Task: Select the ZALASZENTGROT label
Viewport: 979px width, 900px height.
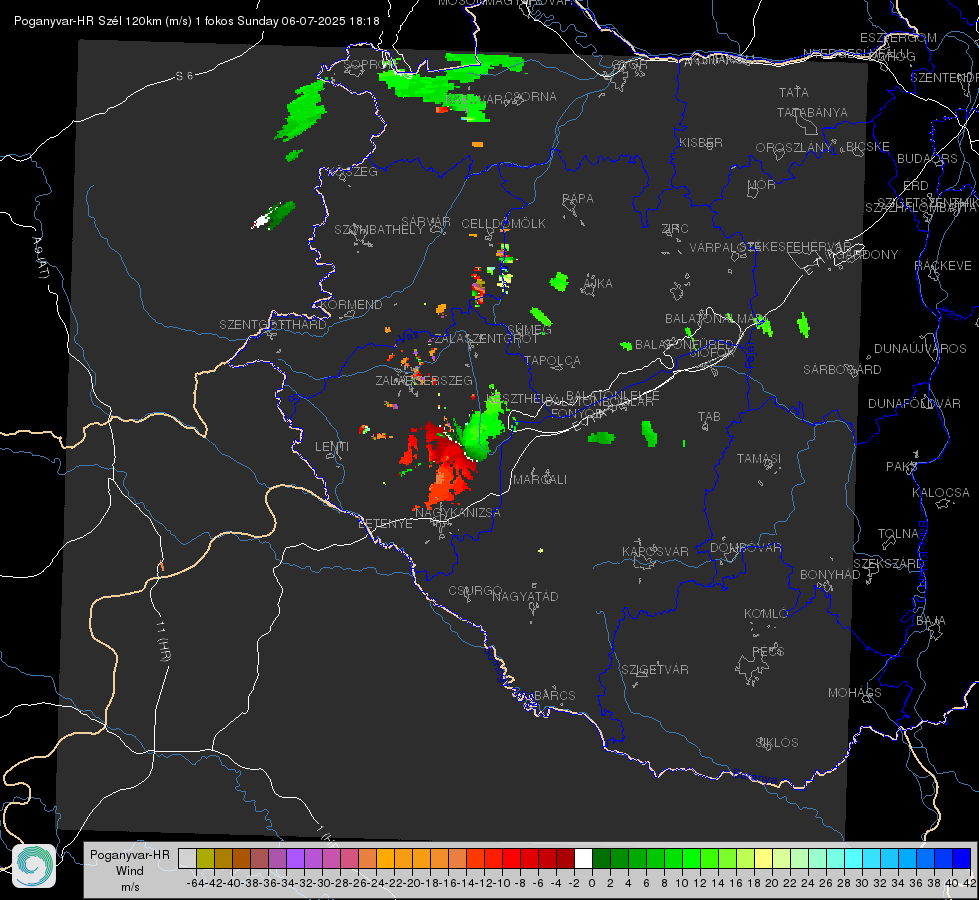Action: tap(486, 339)
